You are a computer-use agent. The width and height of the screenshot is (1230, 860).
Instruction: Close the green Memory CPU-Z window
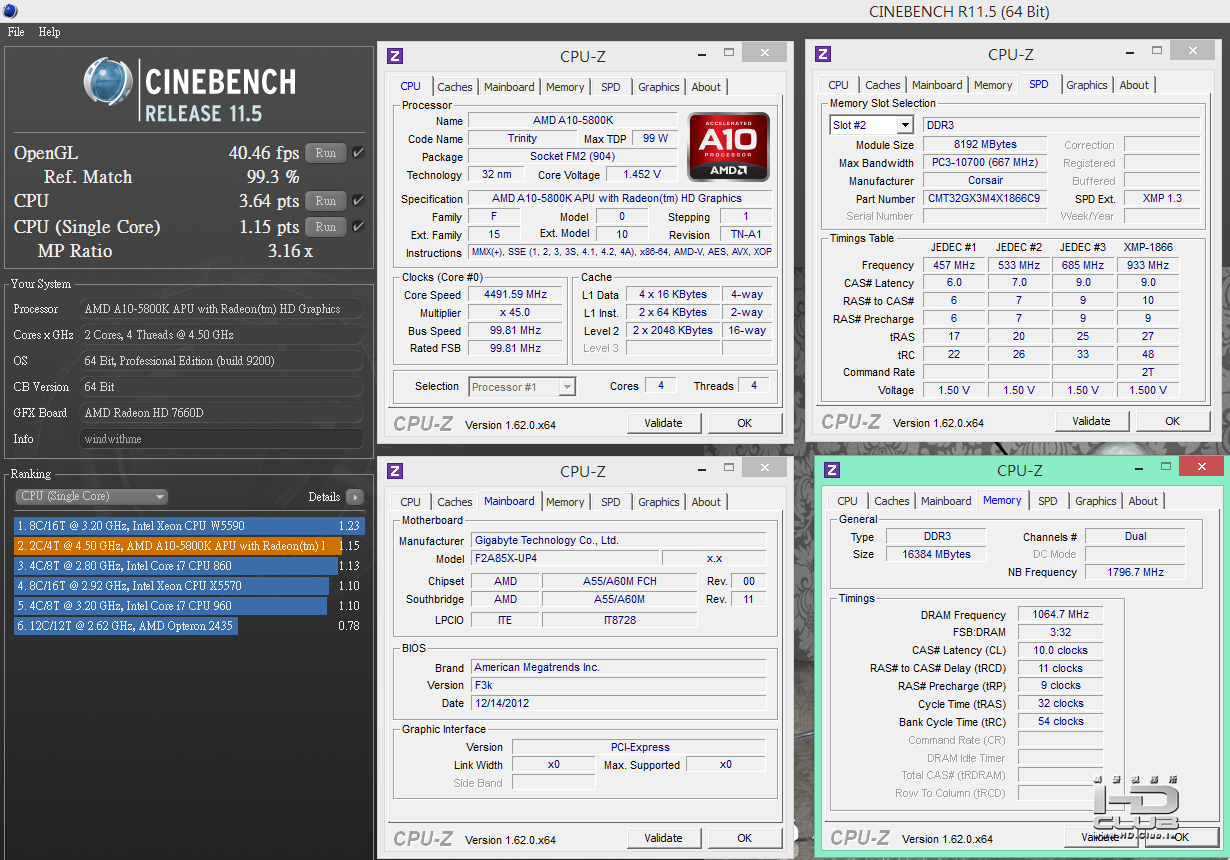tap(1200, 466)
